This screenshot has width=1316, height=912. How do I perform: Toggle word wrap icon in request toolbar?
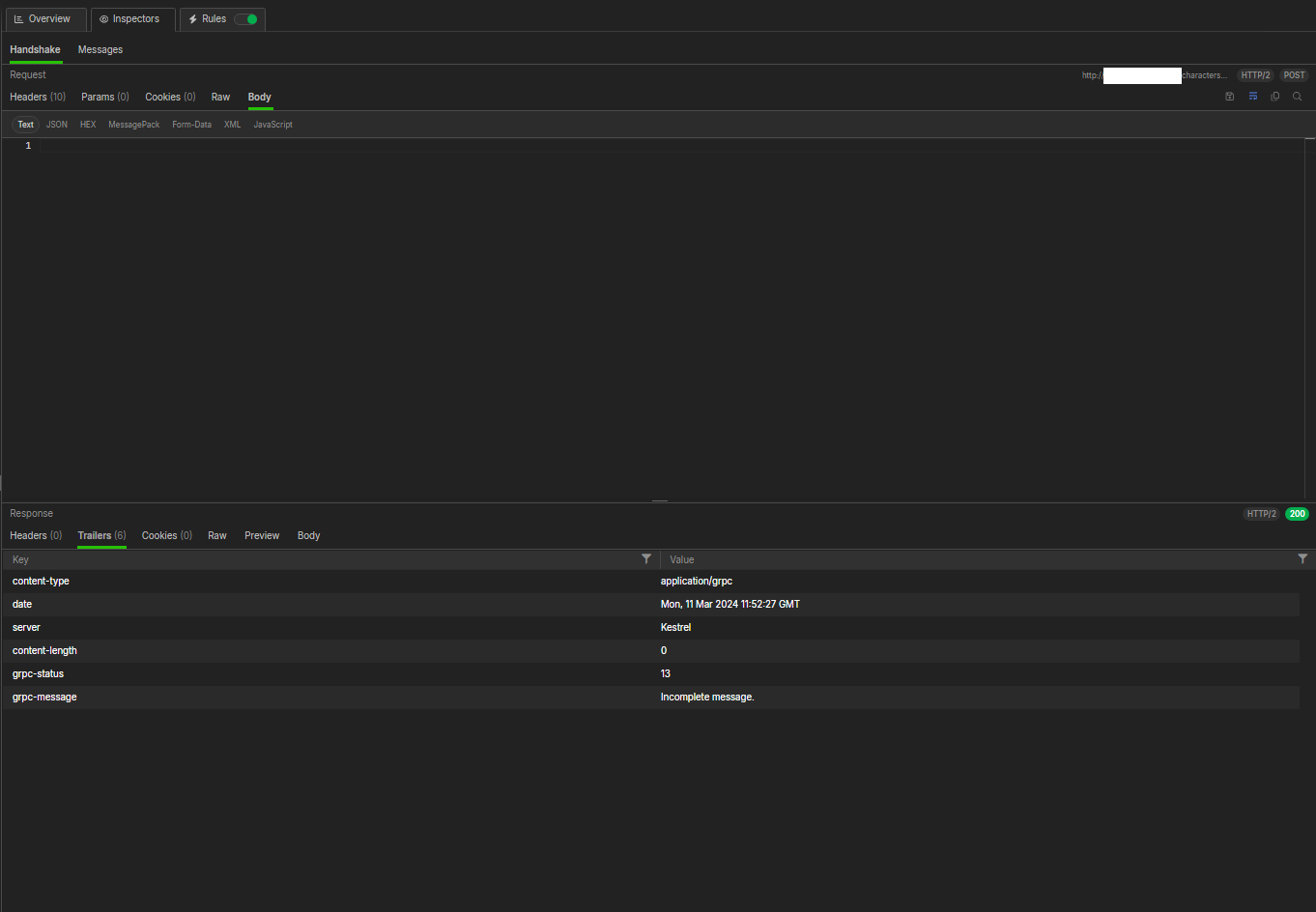point(1252,97)
